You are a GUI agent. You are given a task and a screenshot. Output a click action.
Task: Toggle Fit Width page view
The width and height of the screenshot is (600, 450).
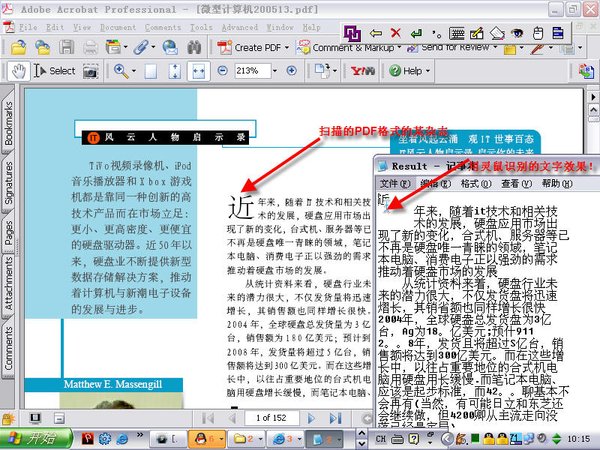[200, 71]
